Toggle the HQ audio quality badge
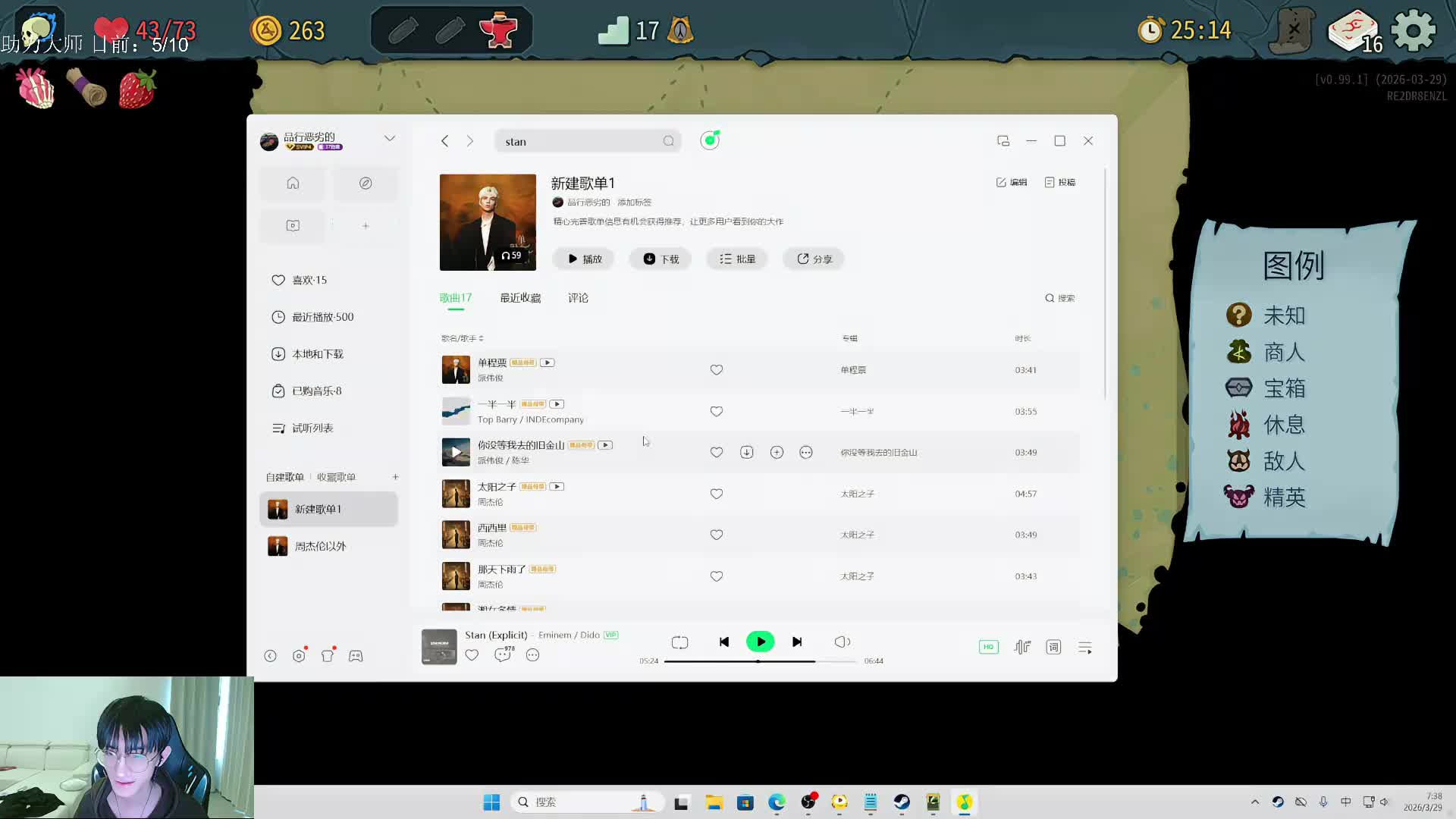Image resolution: width=1456 pixels, height=819 pixels. pos(988,647)
